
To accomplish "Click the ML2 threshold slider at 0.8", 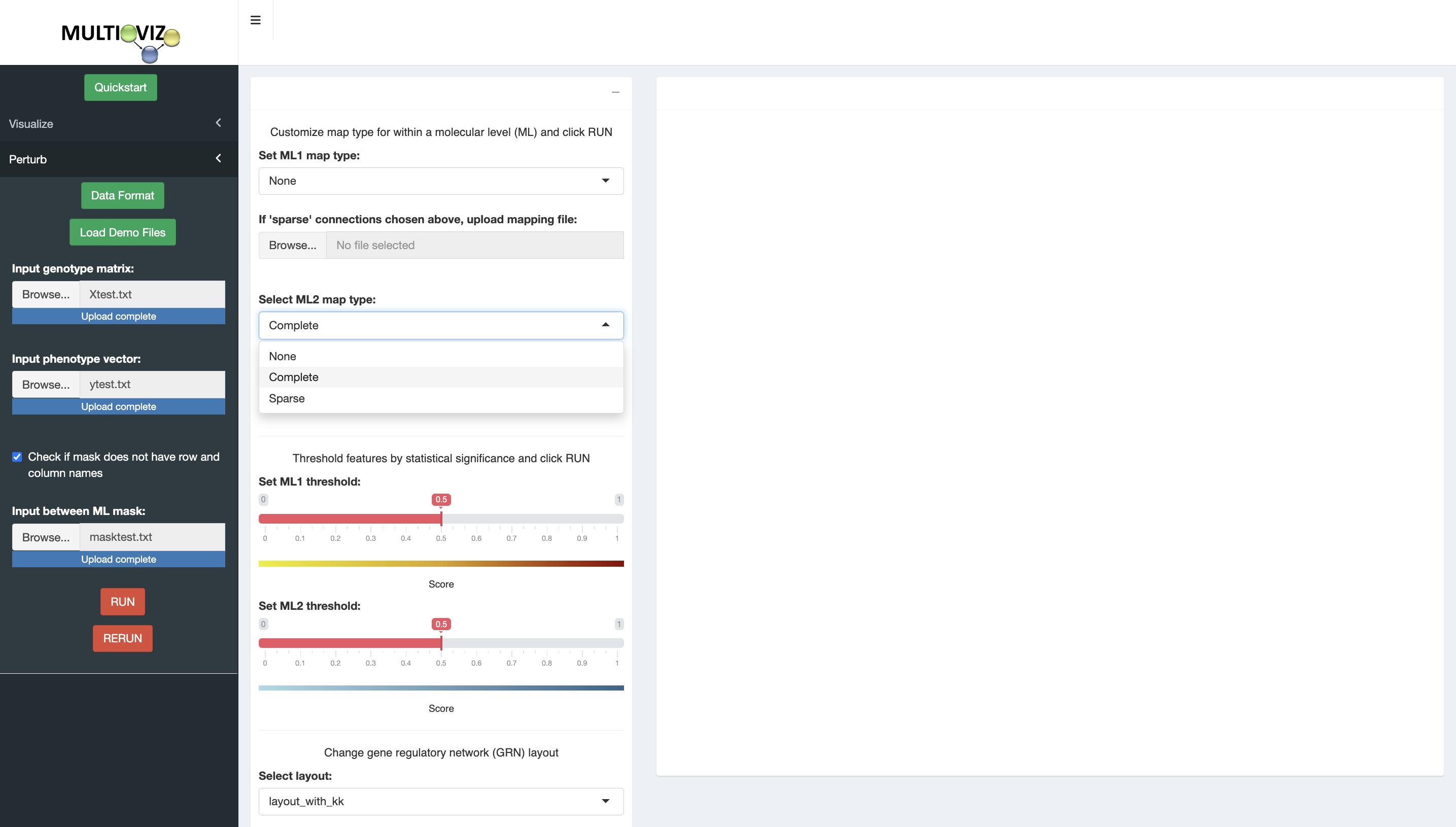I will [547, 643].
